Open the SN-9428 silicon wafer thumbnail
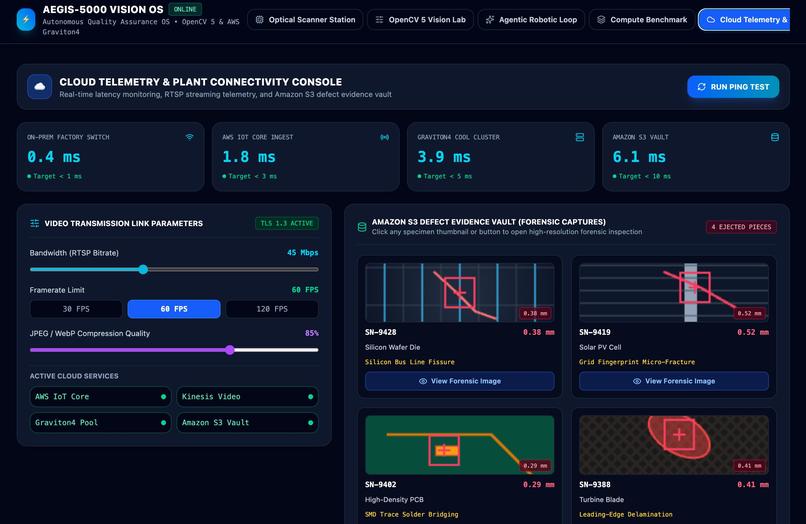806x524 pixels. click(460, 293)
